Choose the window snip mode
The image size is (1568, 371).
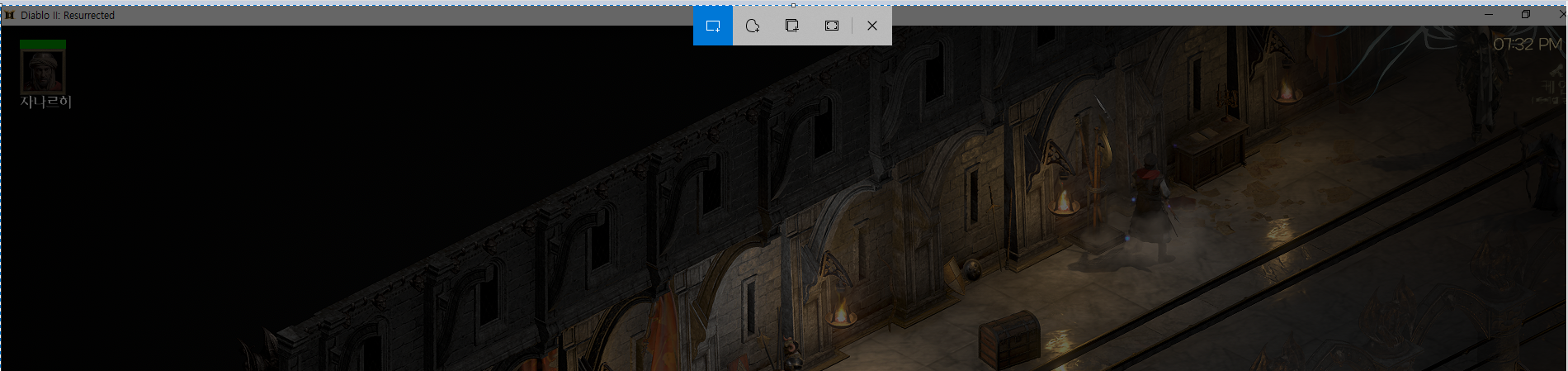[792, 26]
